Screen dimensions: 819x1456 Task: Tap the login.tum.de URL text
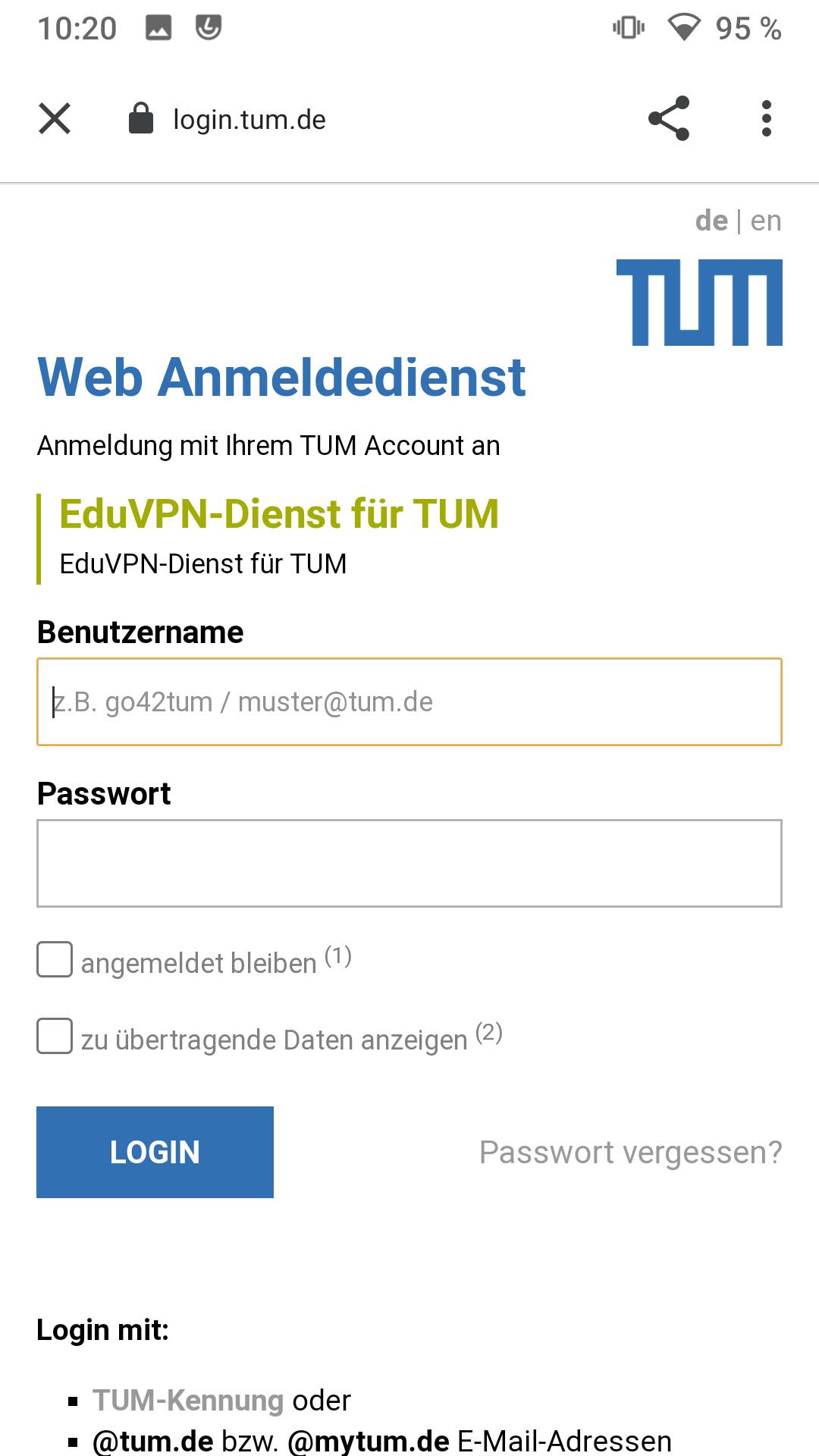[249, 120]
